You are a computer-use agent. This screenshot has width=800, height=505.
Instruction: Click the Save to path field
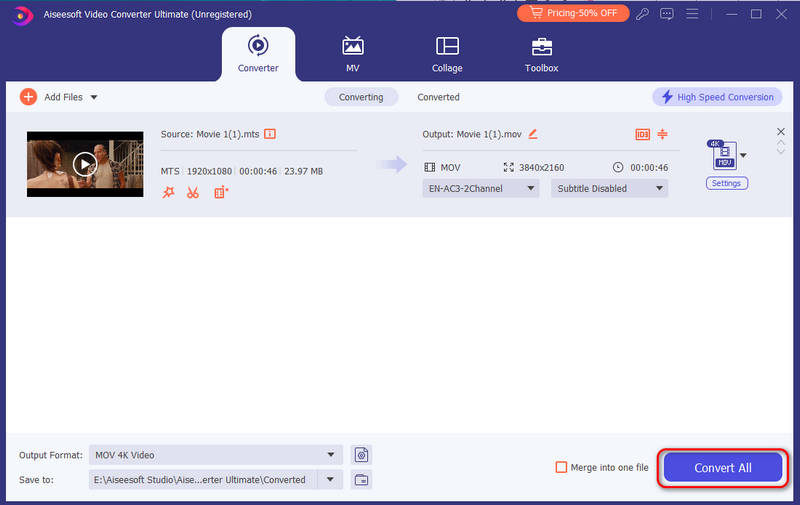click(x=203, y=479)
